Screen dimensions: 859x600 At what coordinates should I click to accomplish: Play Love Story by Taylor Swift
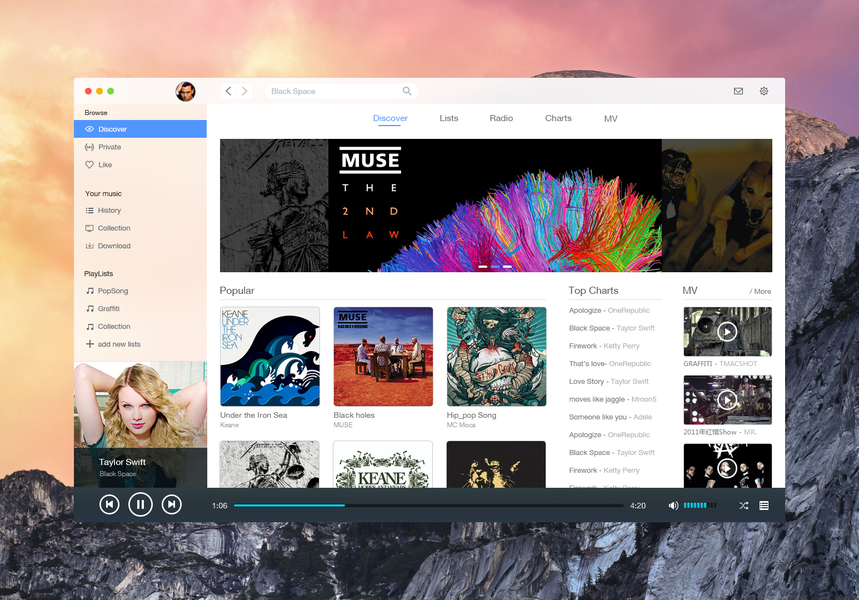609,381
